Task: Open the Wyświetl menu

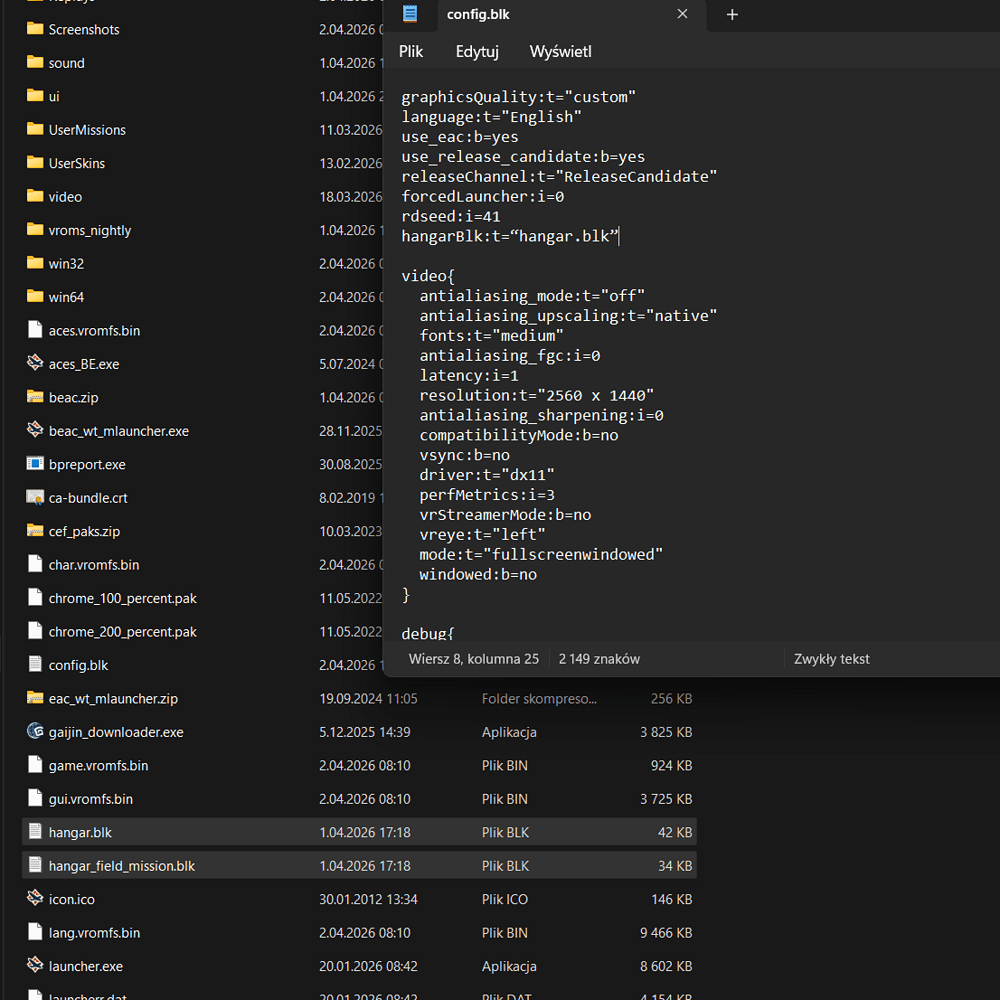Action: point(561,51)
